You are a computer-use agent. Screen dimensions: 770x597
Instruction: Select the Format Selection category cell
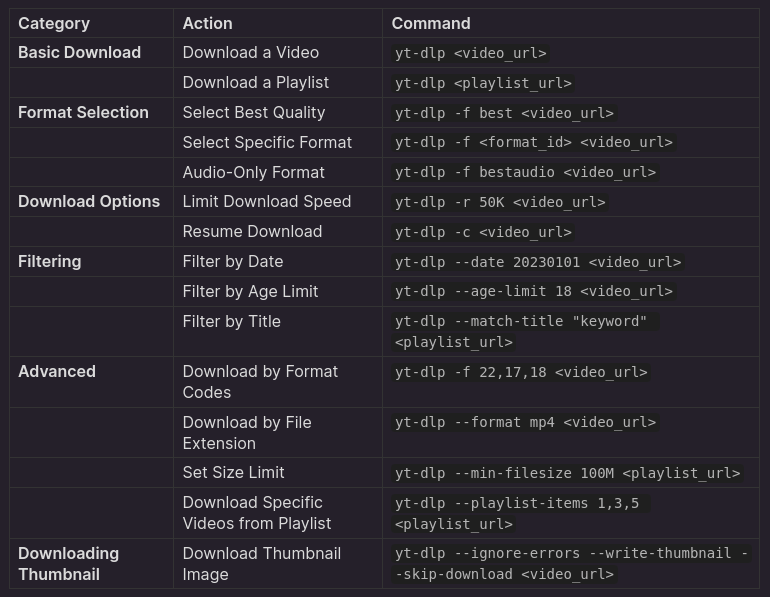tap(83, 112)
